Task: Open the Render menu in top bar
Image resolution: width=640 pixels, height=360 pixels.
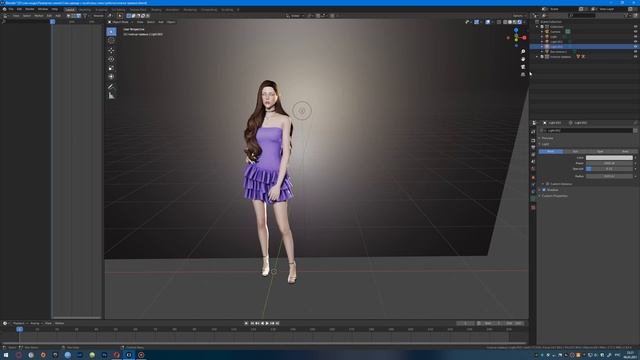Action: [30, 9]
